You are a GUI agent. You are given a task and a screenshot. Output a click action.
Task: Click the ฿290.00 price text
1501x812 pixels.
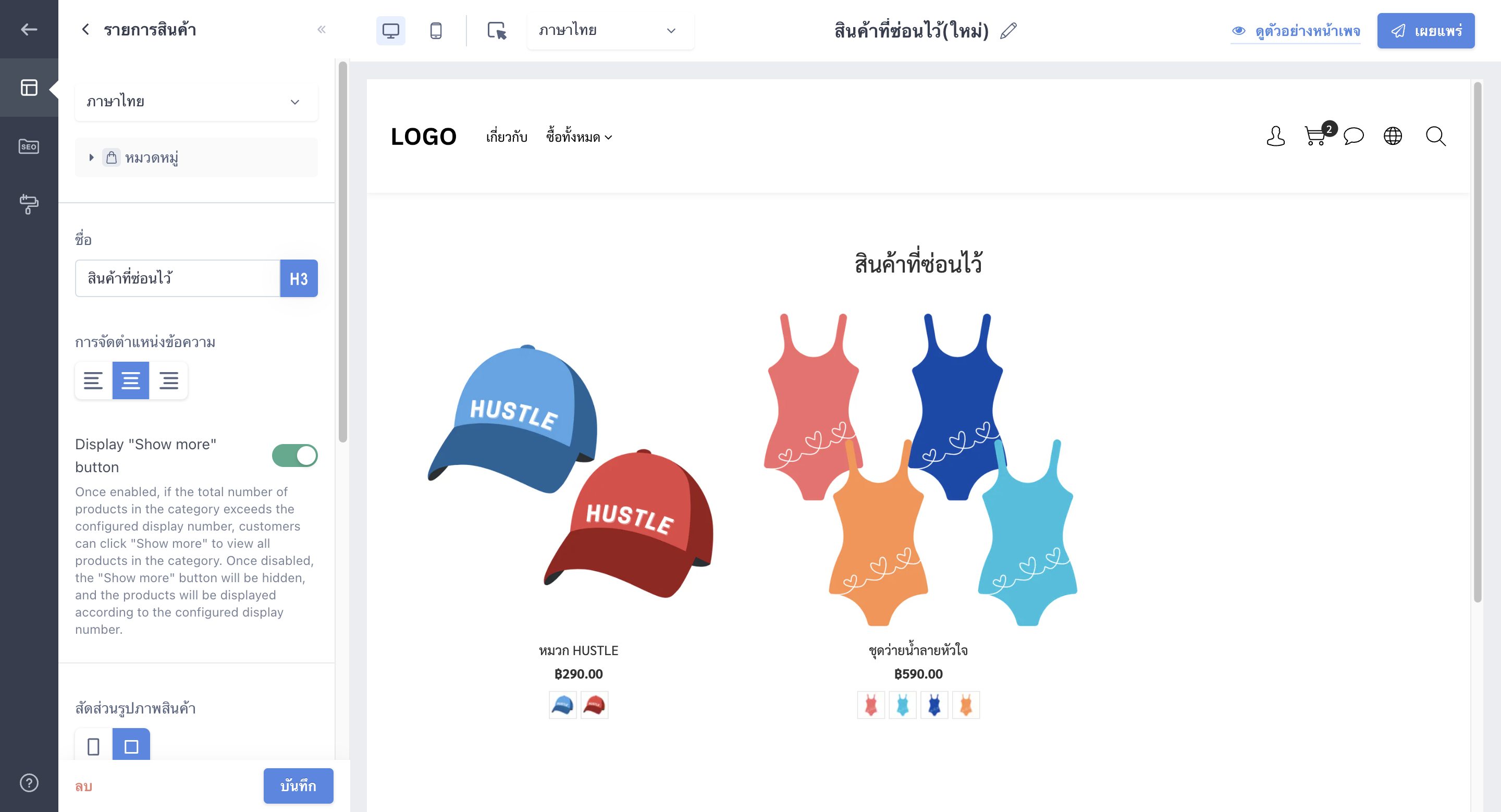click(x=578, y=674)
